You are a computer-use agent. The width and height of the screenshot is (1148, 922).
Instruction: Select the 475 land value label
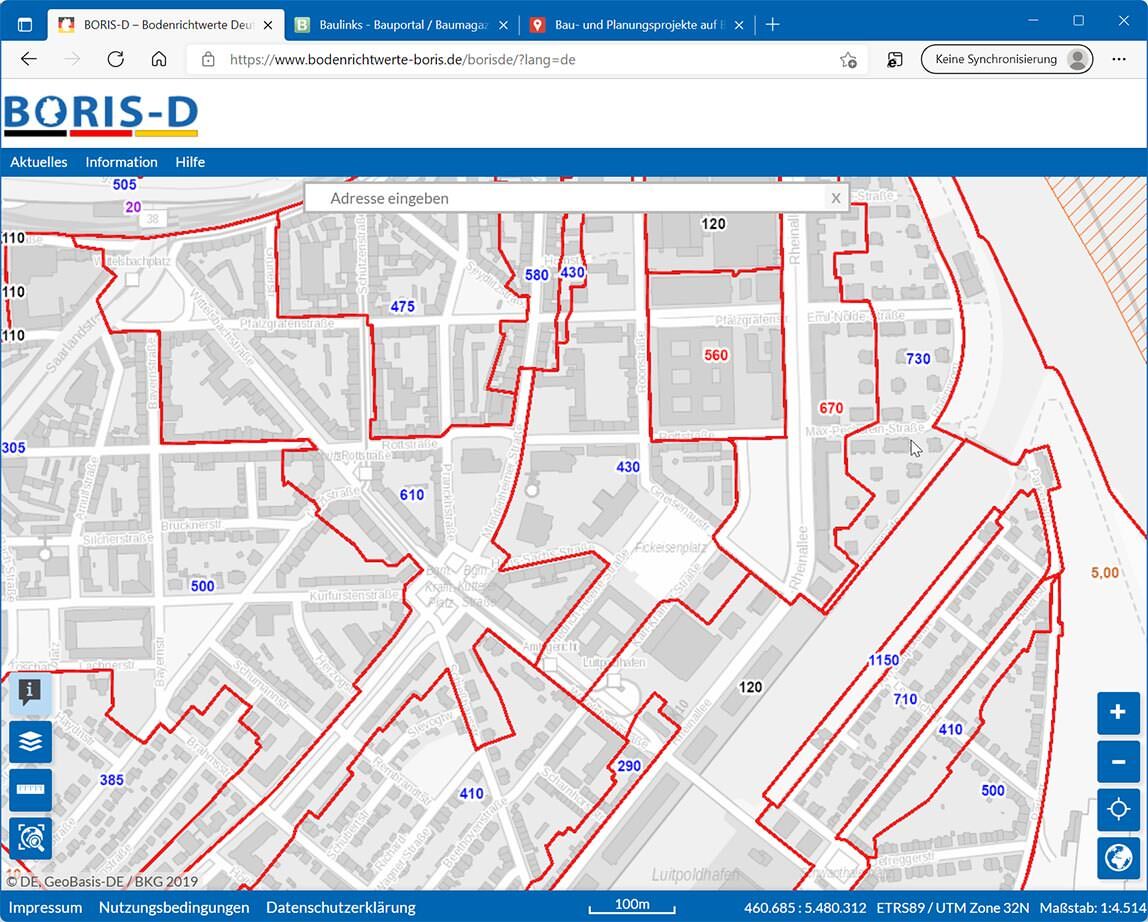(402, 307)
